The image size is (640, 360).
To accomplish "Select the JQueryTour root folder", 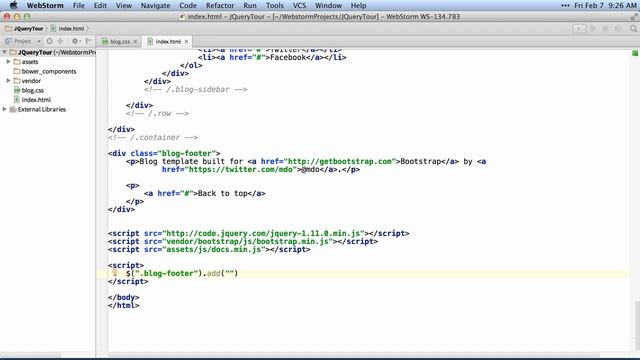I will tap(52, 52).
